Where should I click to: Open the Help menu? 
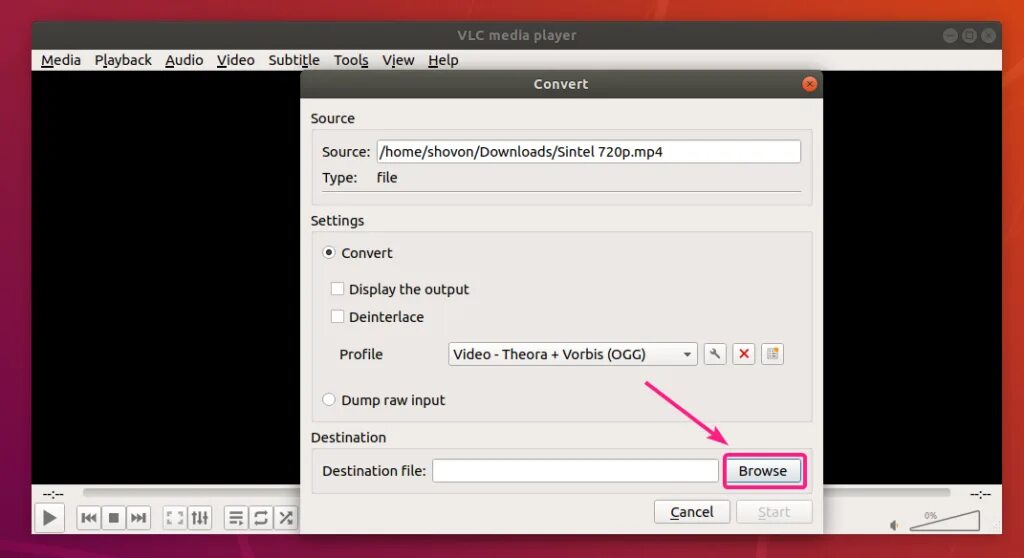(x=443, y=60)
